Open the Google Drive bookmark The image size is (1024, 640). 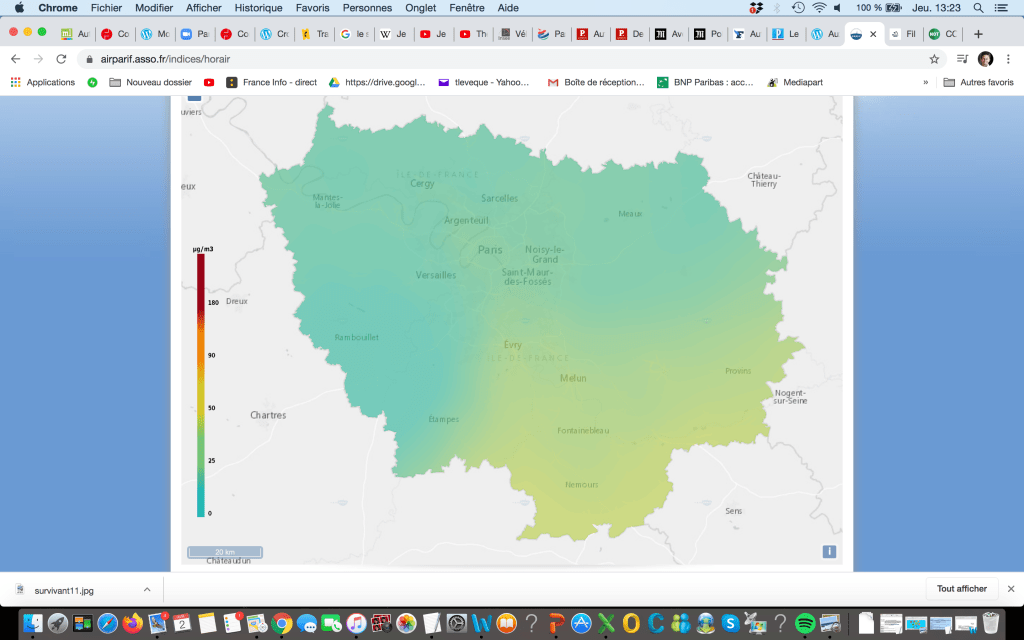[x=378, y=82]
